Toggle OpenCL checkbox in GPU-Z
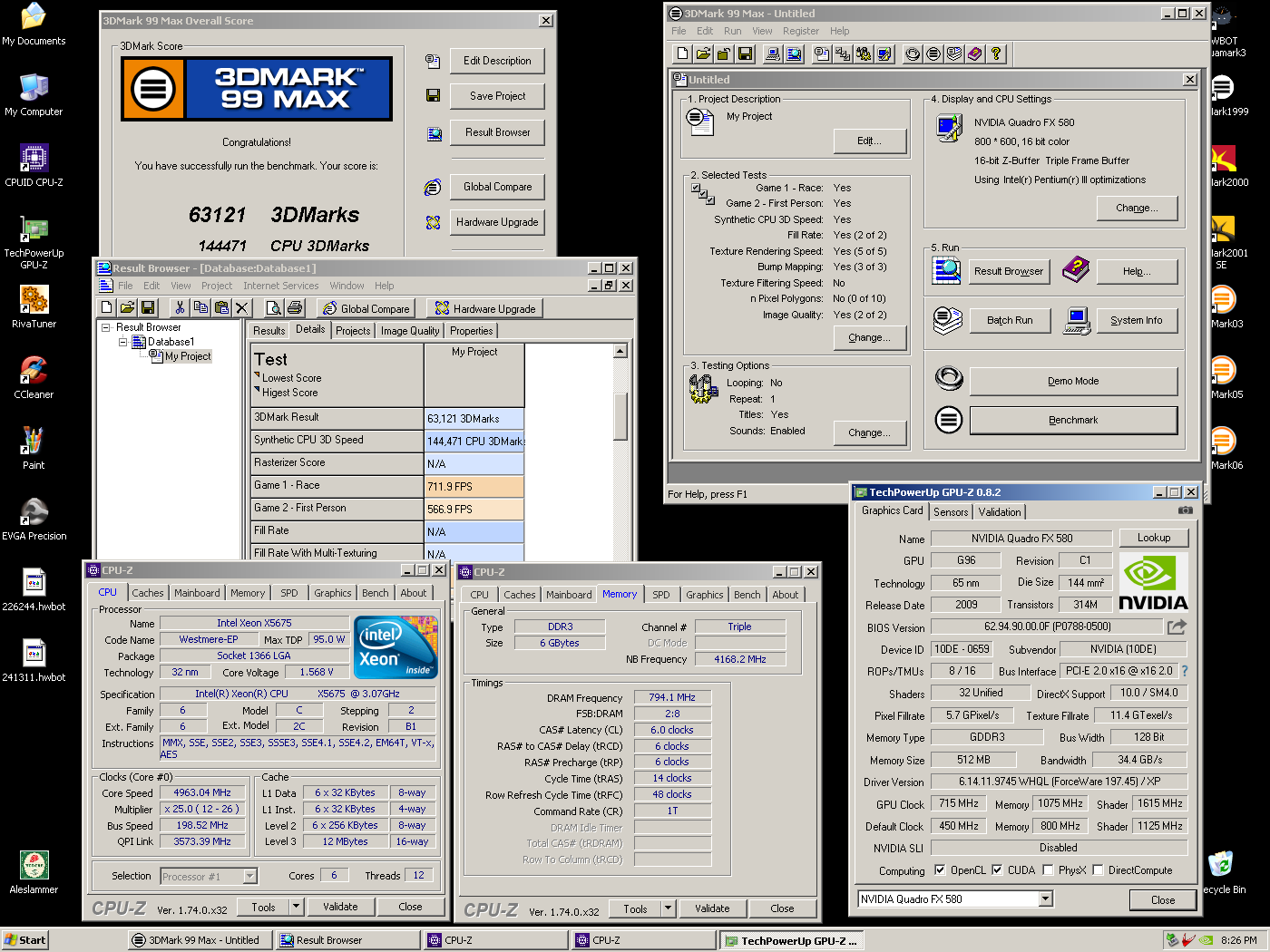Image resolution: width=1270 pixels, height=952 pixels. coord(940,870)
